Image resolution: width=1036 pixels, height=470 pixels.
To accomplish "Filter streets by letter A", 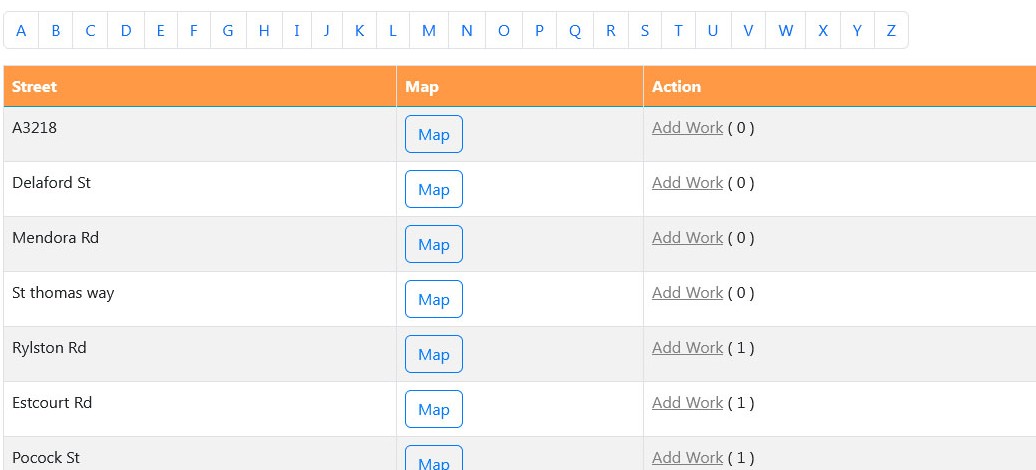I will tap(21, 30).
